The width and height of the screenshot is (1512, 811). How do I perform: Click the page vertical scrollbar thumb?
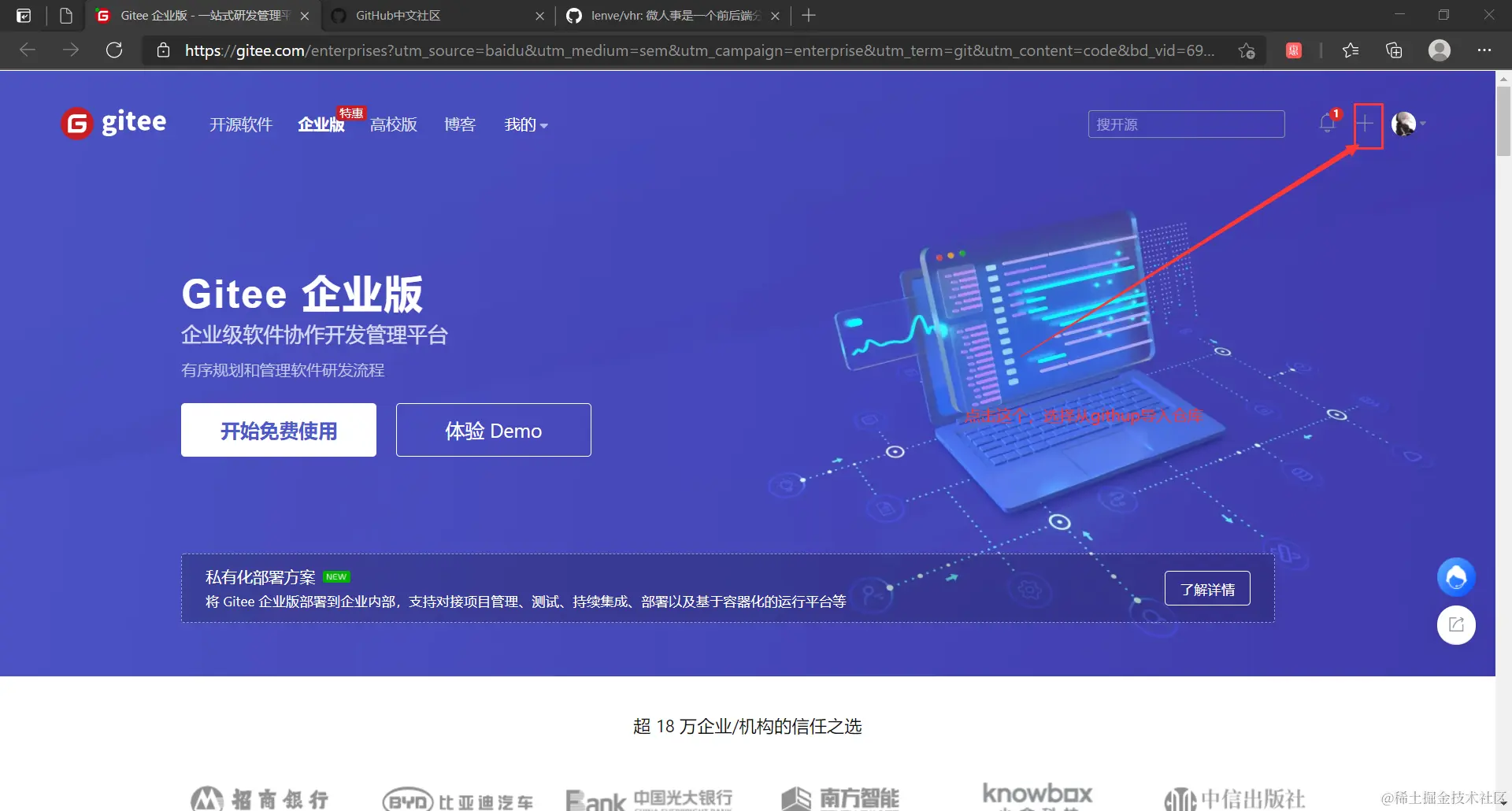1503,120
